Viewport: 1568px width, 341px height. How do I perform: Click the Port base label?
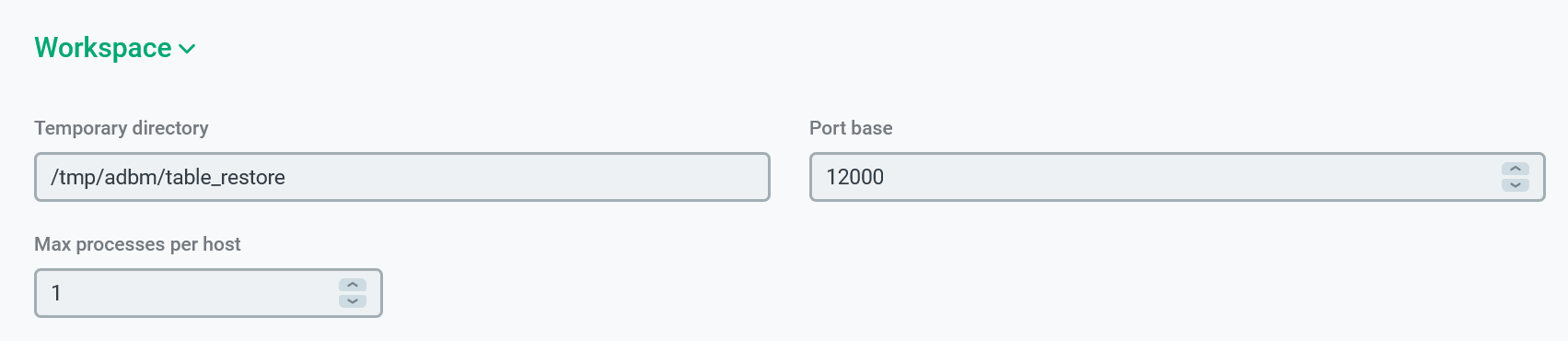[851, 128]
